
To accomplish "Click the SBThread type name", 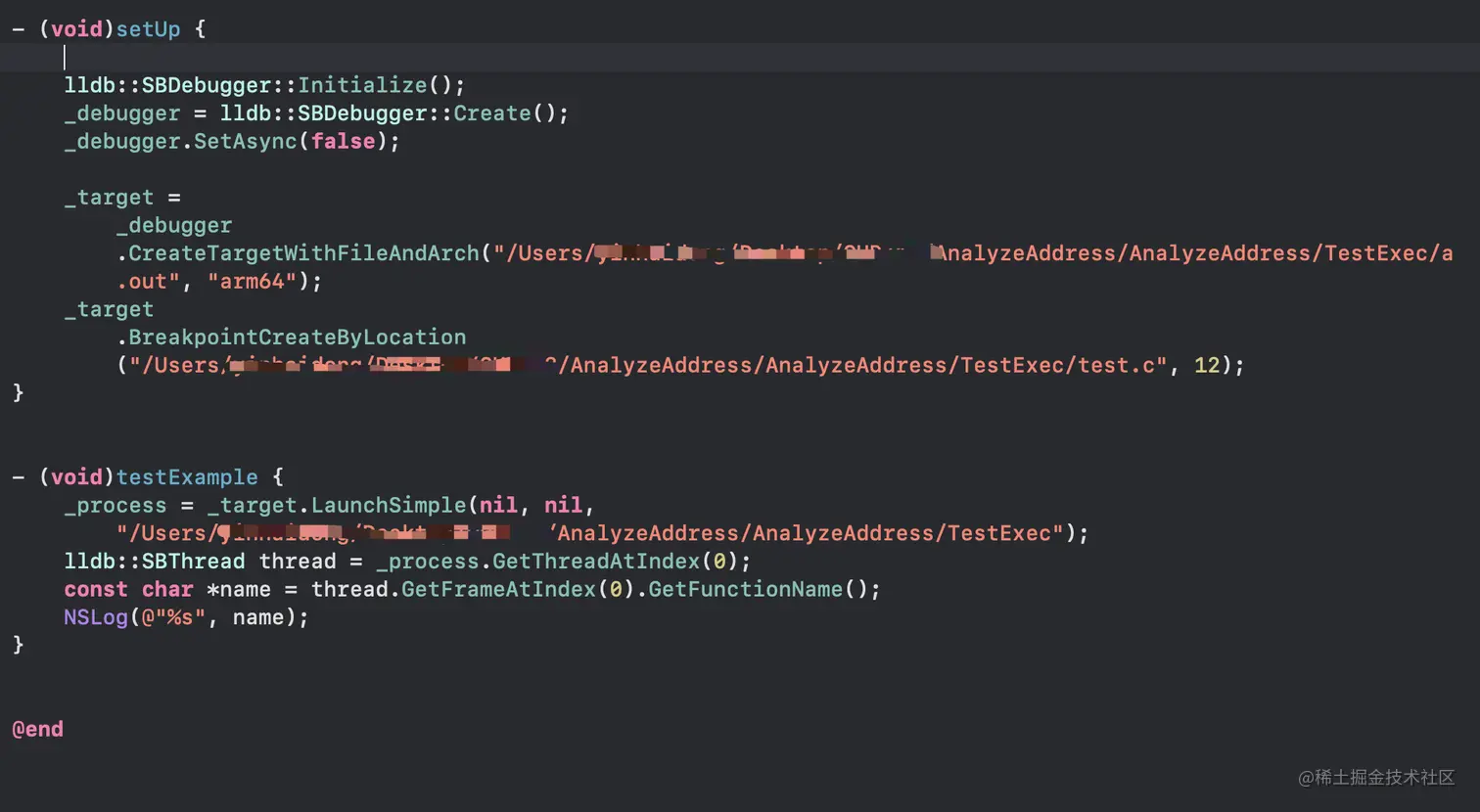I will coord(194,562).
